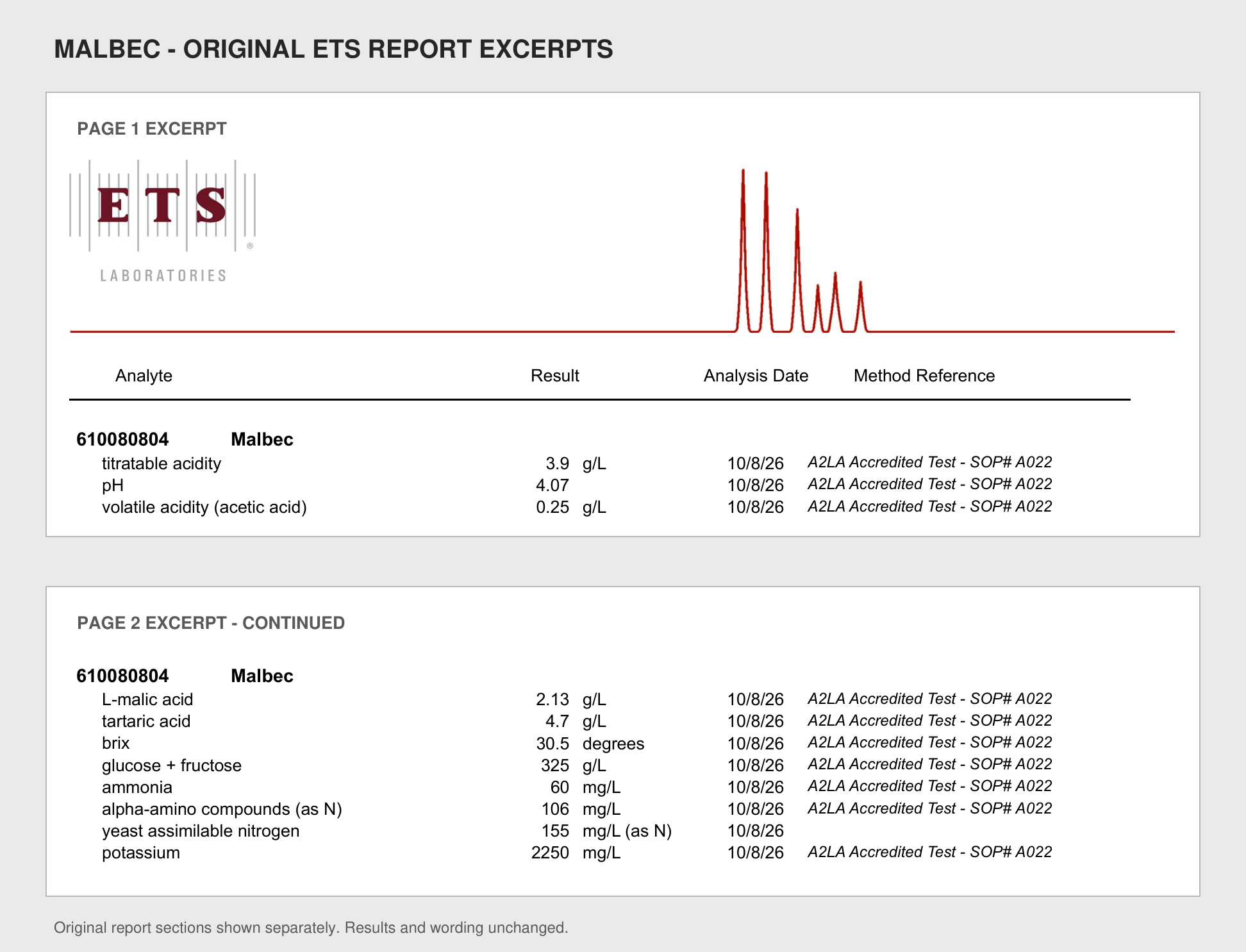Select the pH result 4.07
Image resolution: width=1246 pixels, height=952 pixels.
(552, 485)
